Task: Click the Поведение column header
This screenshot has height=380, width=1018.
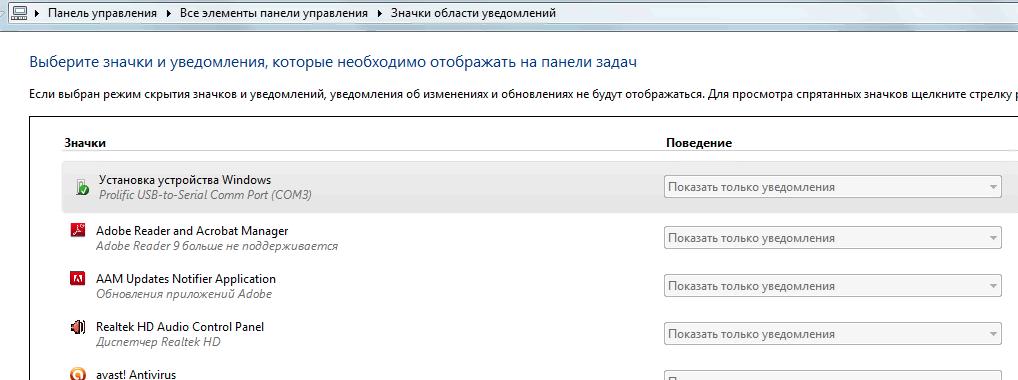Action: [699, 143]
